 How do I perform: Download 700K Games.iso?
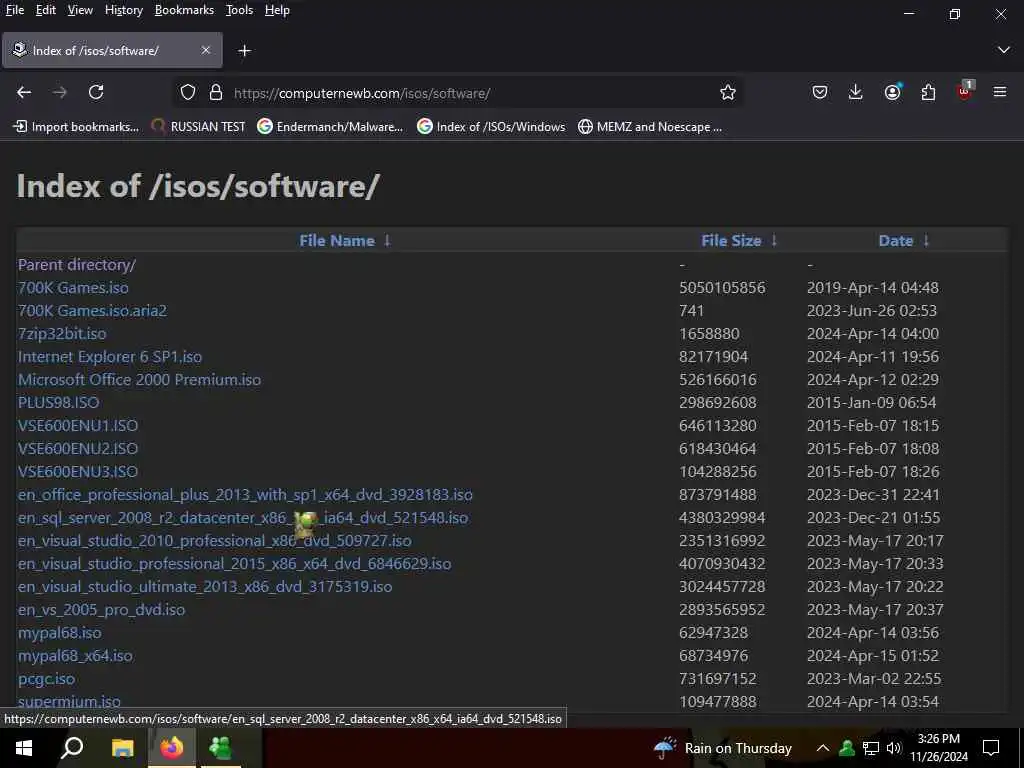click(73, 287)
